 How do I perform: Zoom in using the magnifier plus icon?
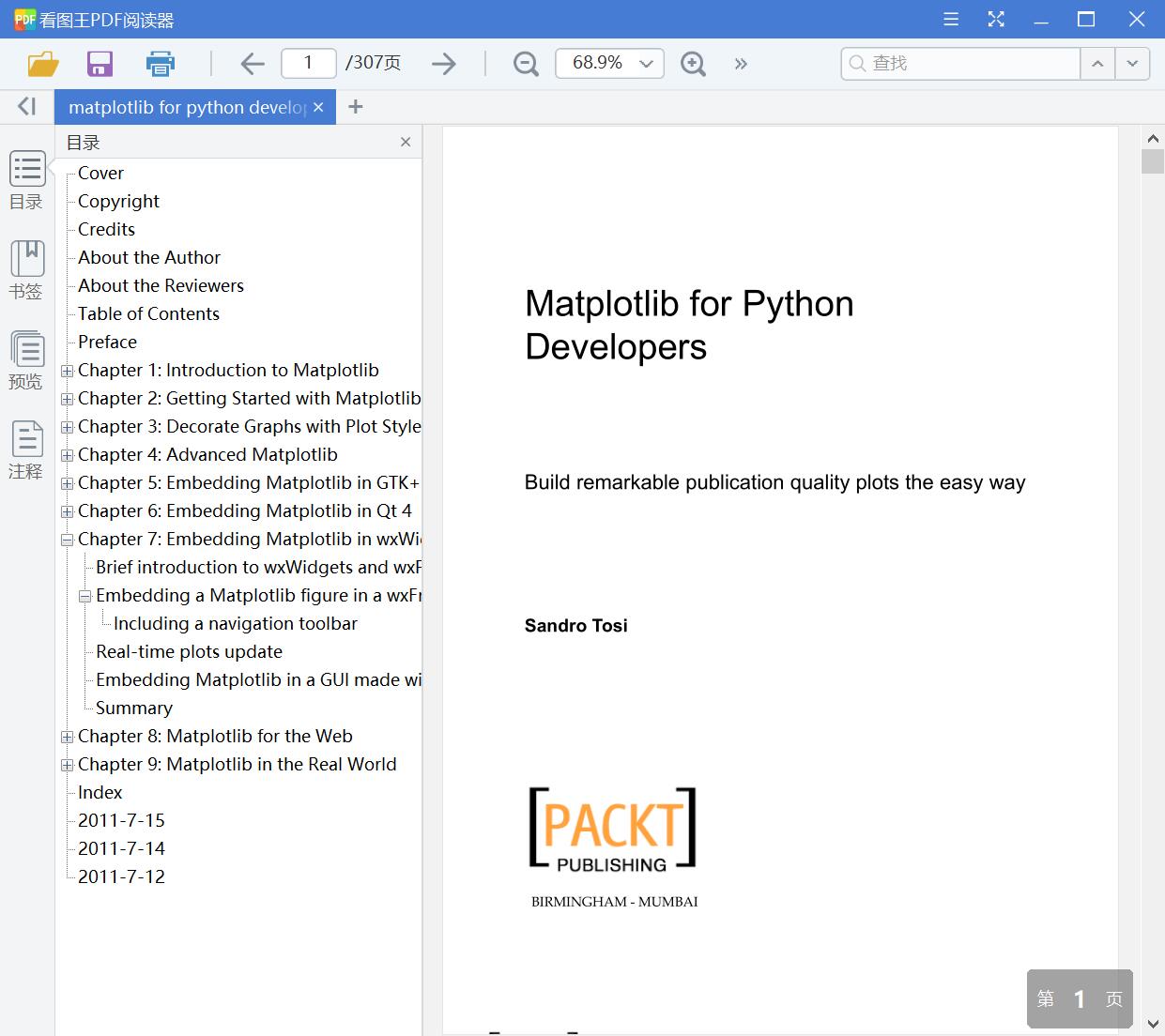click(693, 65)
